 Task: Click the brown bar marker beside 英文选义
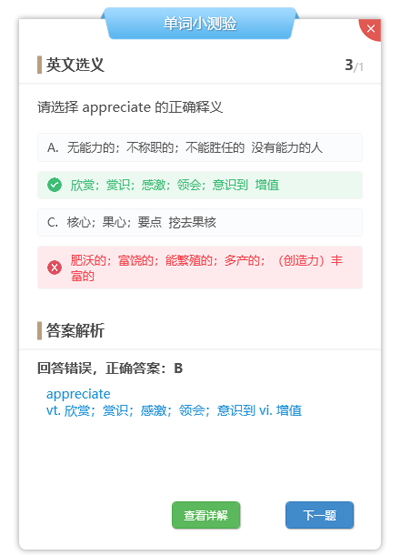(x=39, y=65)
